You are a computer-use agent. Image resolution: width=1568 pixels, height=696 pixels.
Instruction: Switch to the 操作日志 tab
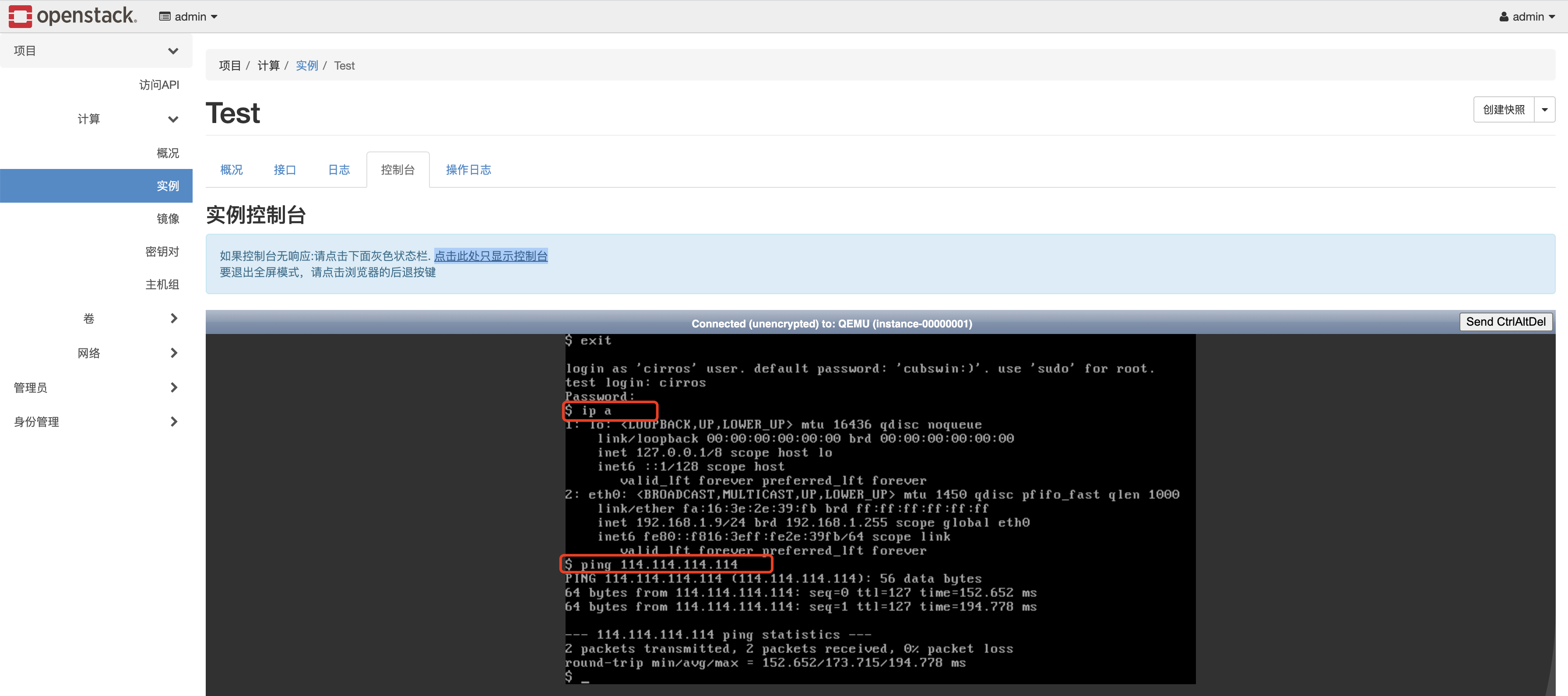468,170
